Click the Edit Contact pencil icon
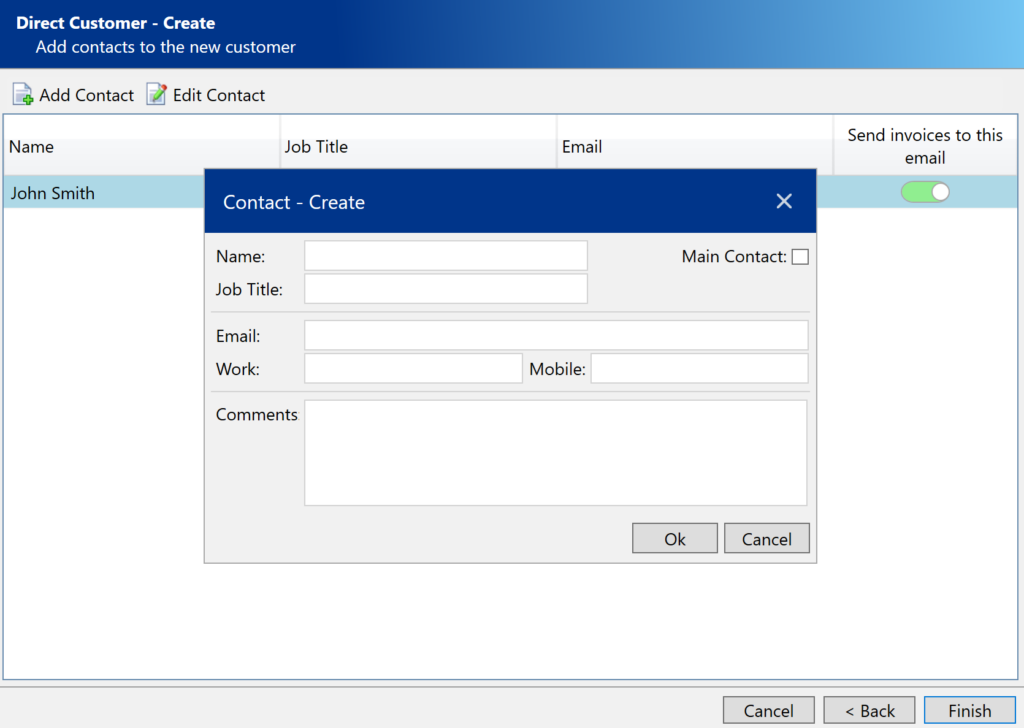The image size is (1024, 728). (157, 95)
